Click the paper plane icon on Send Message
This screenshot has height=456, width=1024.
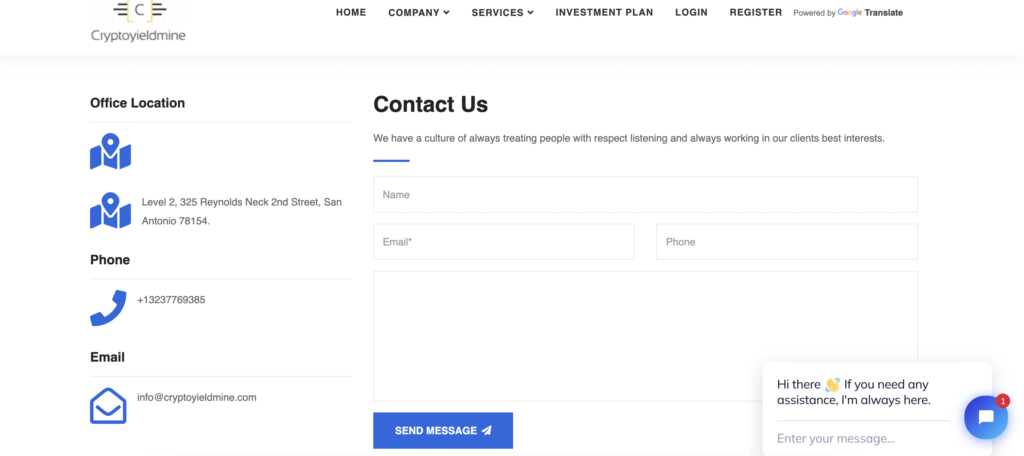point(487,431)
